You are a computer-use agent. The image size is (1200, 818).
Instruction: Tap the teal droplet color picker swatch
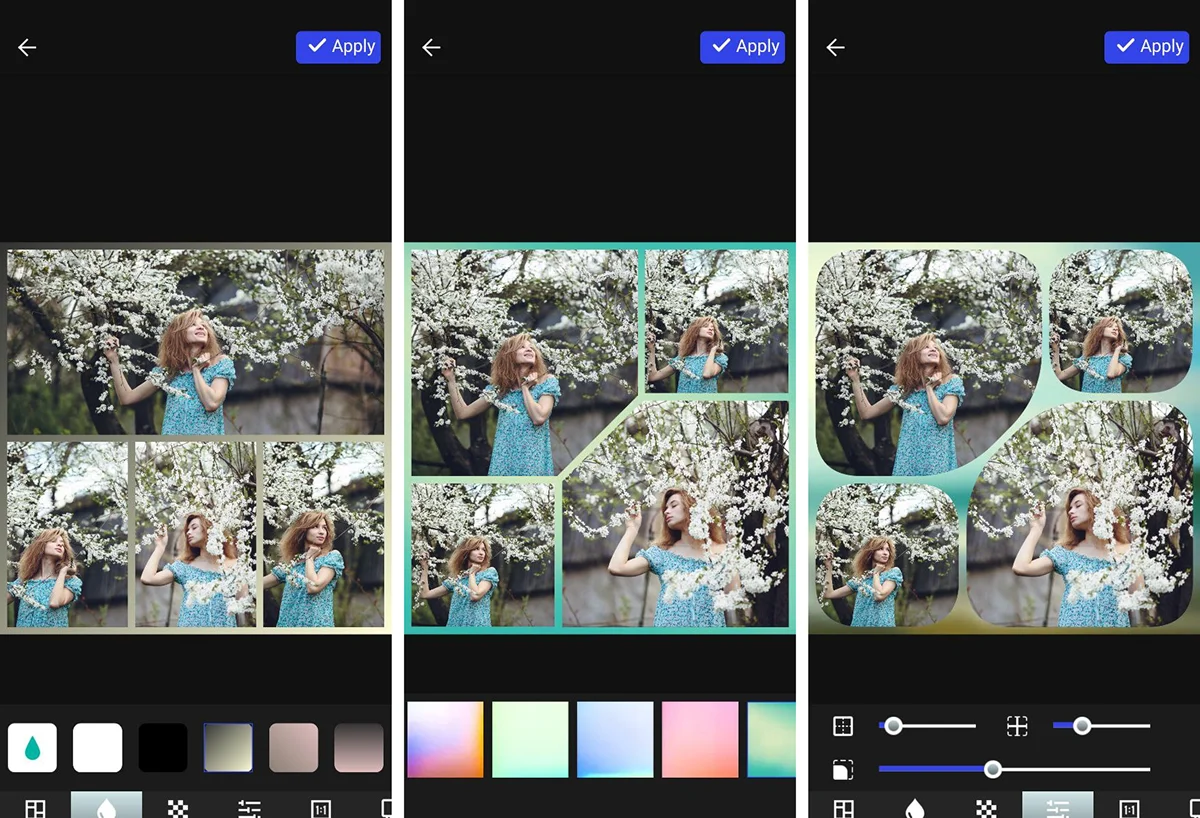pos(32,747)
